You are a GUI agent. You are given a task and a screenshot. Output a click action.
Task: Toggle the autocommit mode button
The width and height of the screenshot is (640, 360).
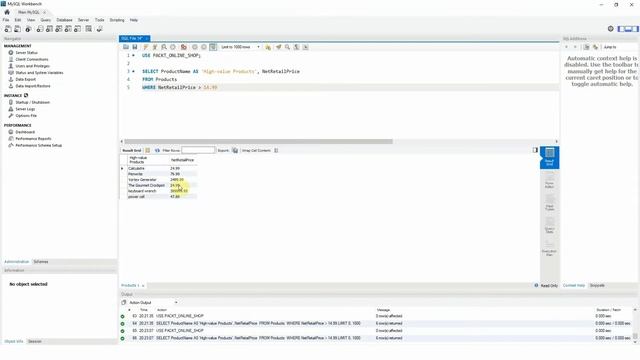(x=213, y=47)
